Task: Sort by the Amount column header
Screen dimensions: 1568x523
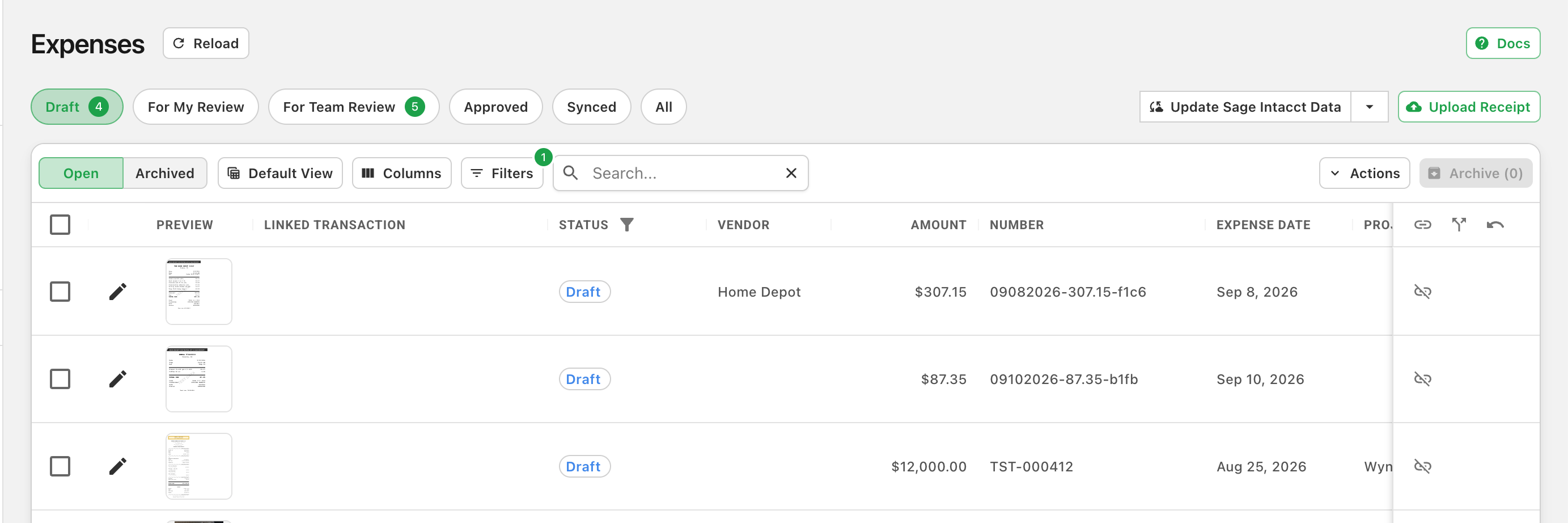Action: click(x=938, y=225)
